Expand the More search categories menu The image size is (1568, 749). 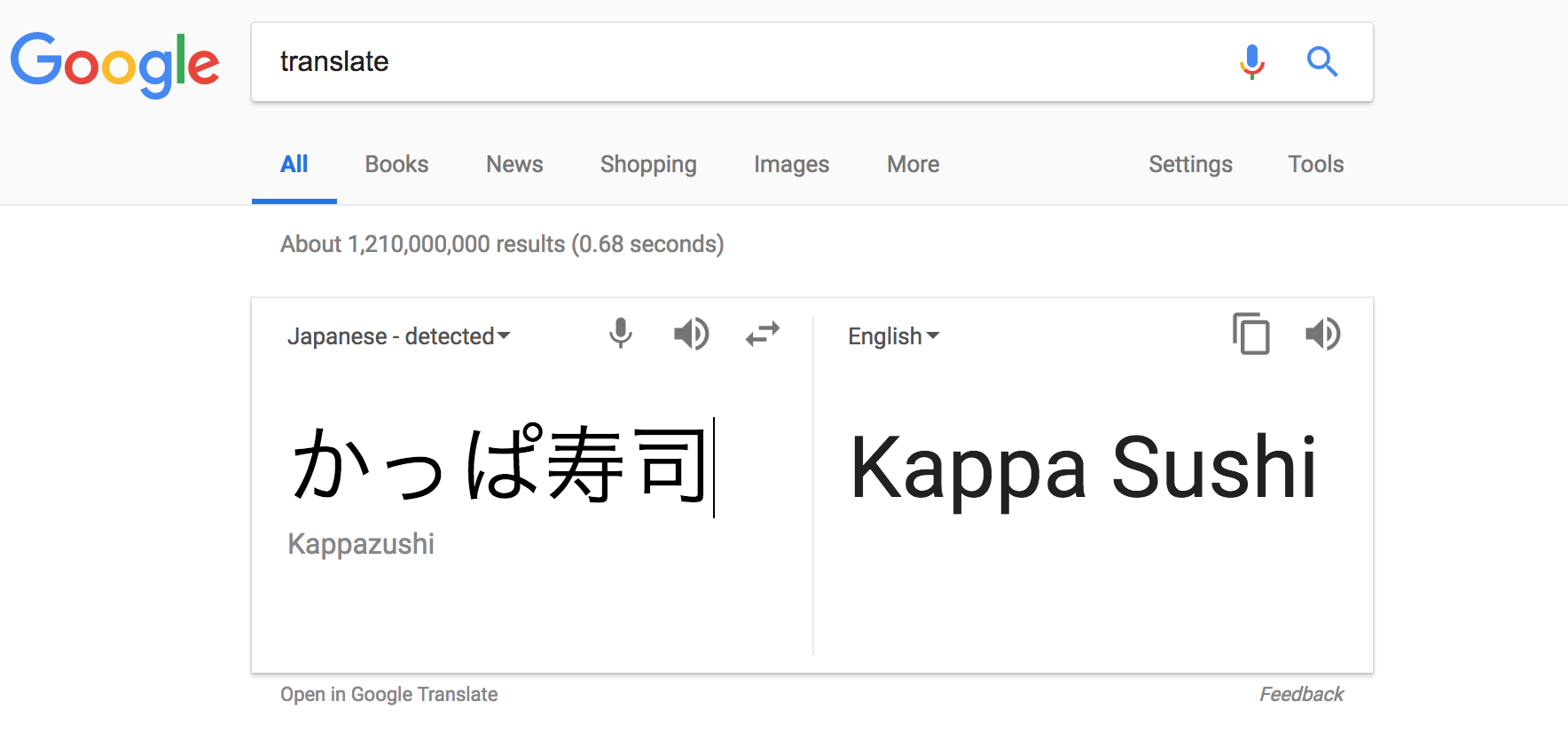913,164
